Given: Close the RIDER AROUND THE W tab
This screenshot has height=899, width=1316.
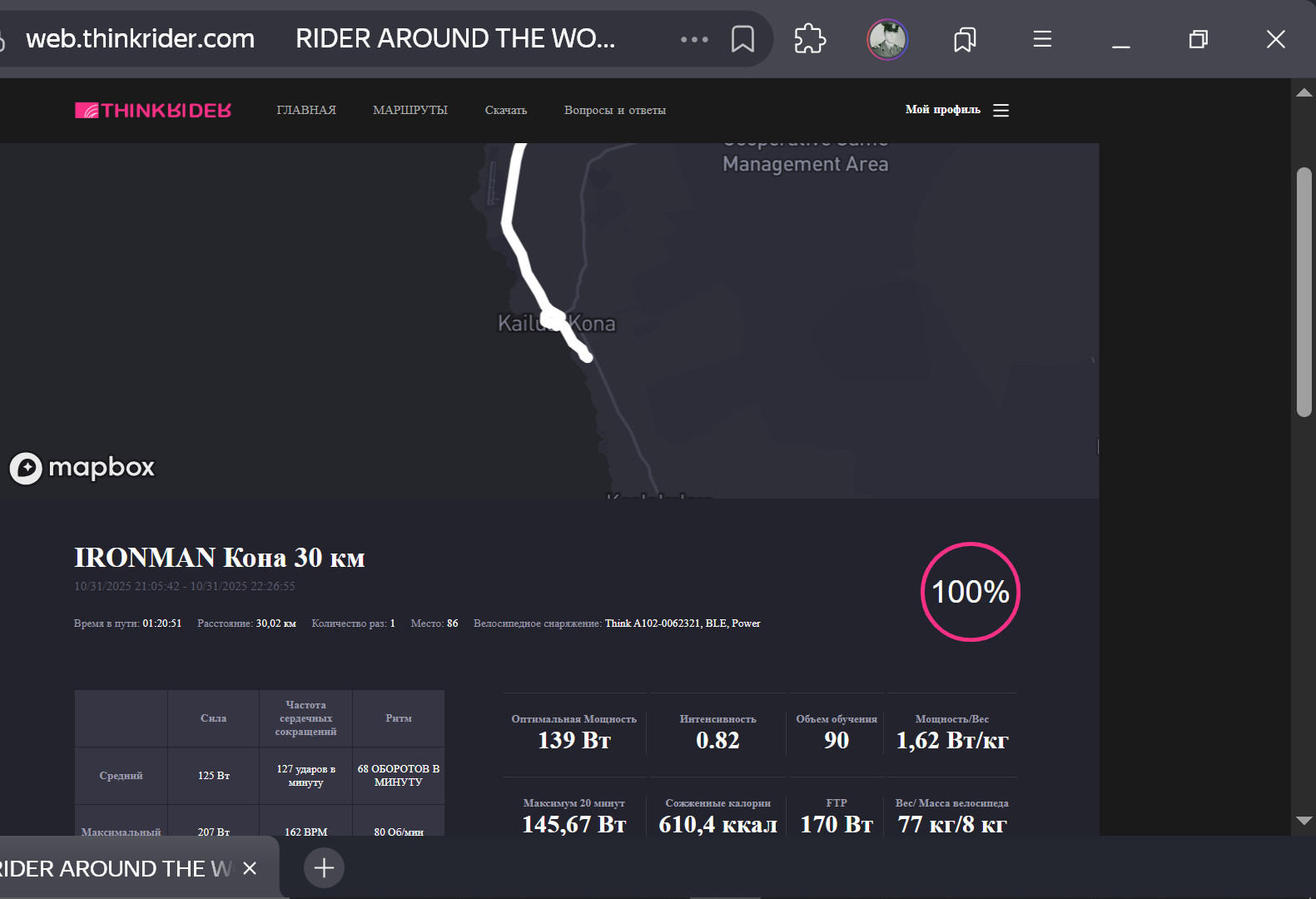Looking at the screenshot, I should coord(250,868).
